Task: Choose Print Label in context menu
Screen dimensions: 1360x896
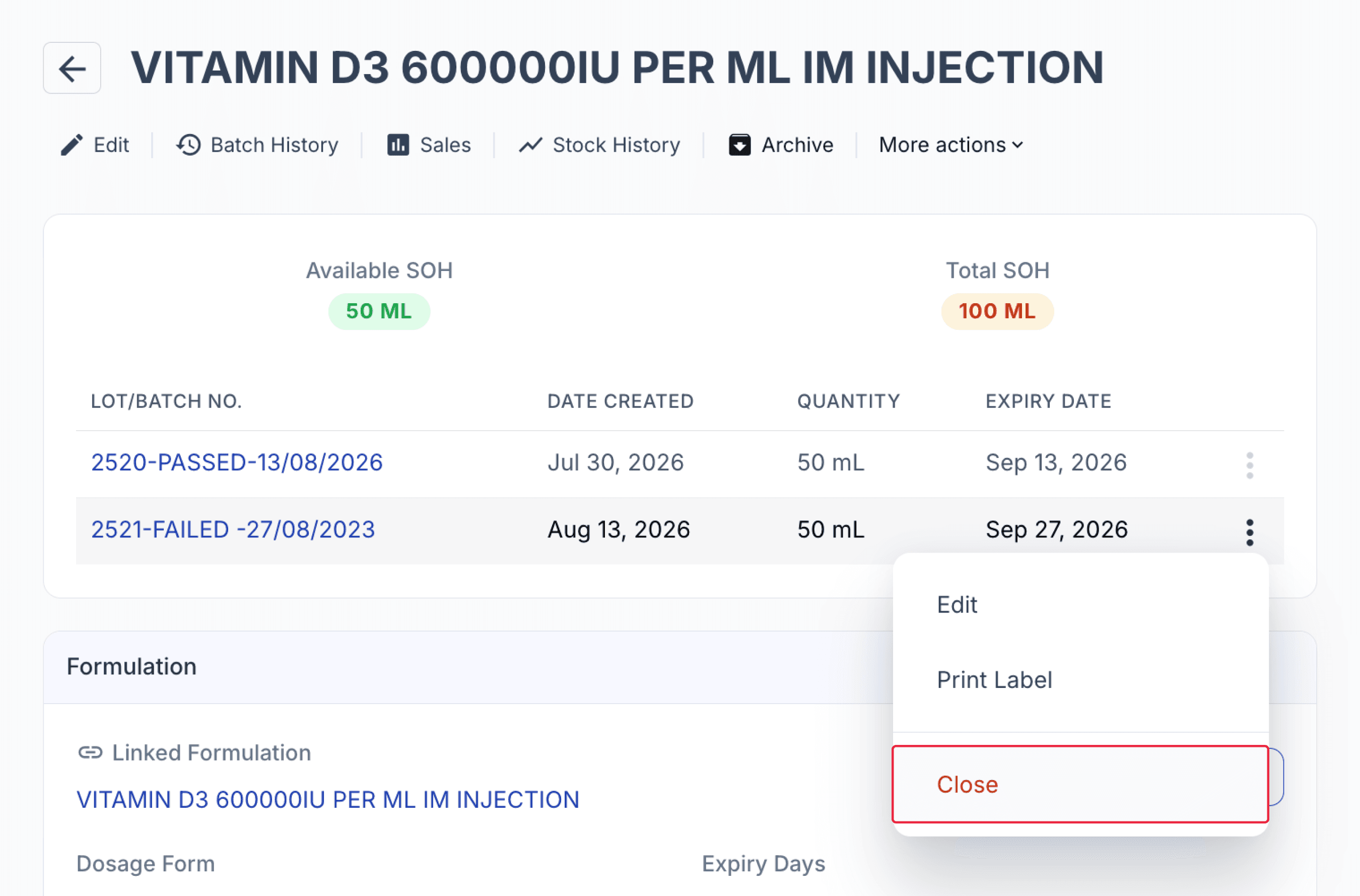Action: pos(994,680)
